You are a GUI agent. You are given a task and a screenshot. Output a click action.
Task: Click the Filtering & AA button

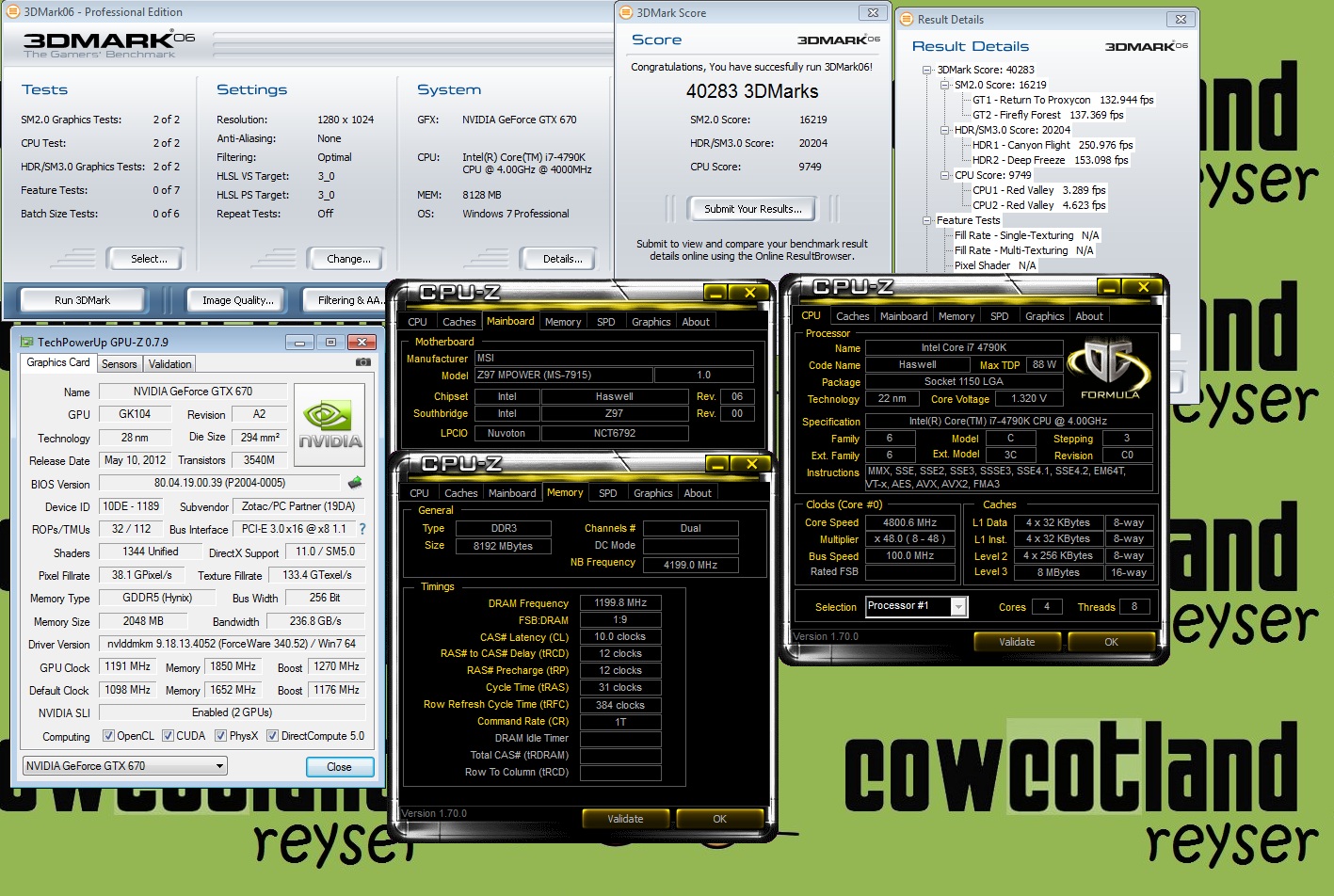tap(346, 300)
